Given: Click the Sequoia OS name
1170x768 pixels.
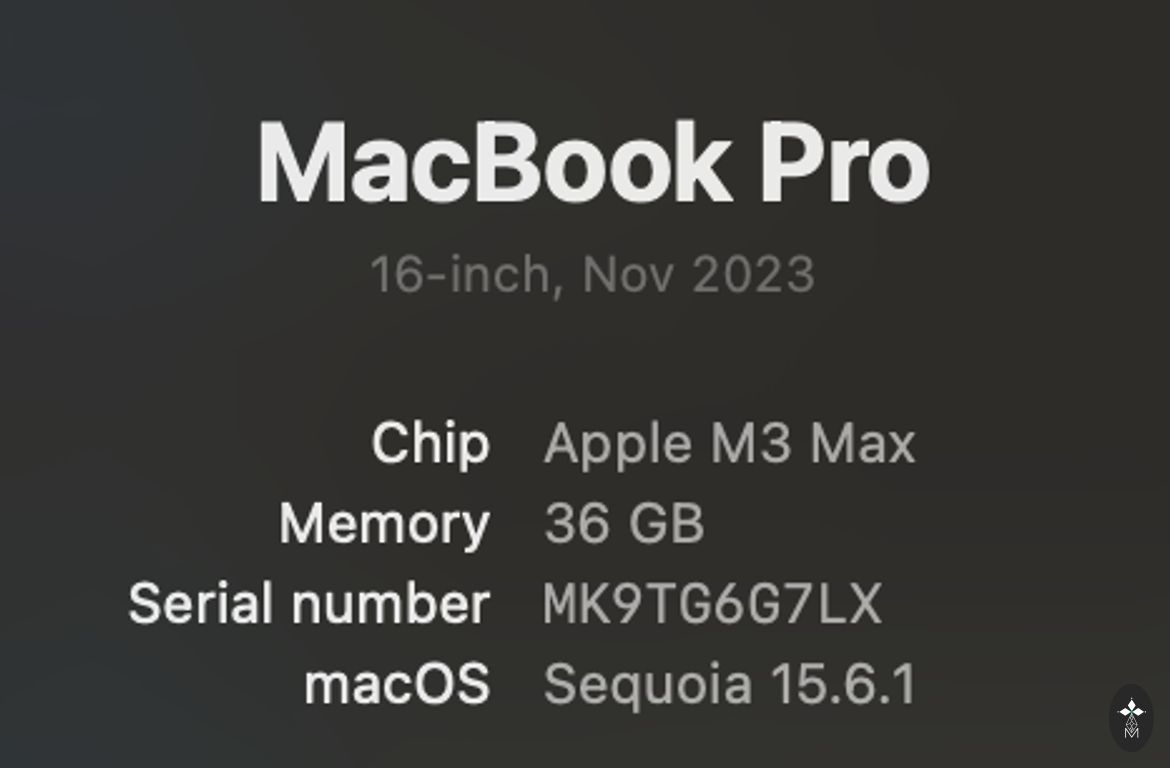Looking at the screenshot, I should [647, 684].
